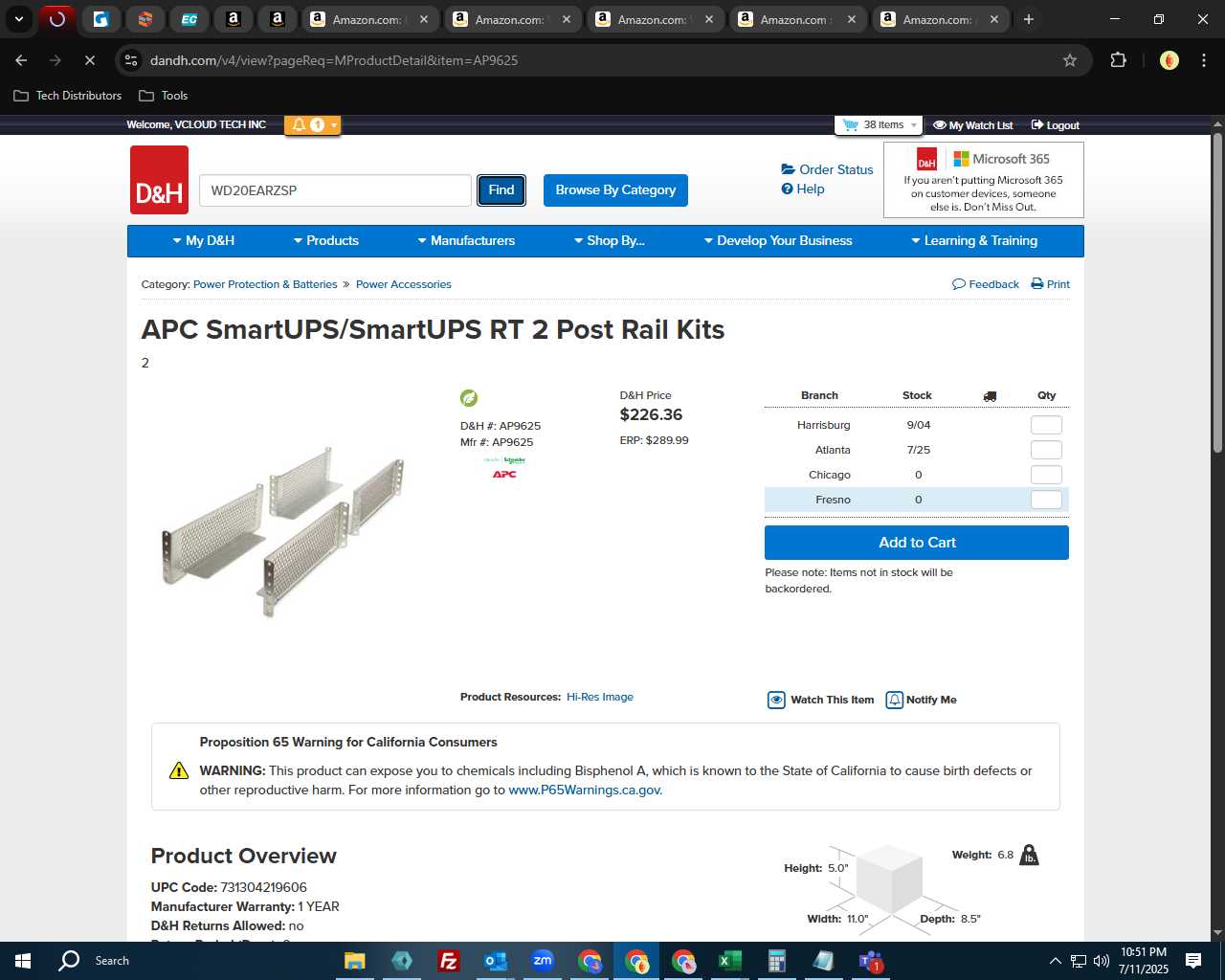1225x980 pixels.
Task: Expand the My D&H dropdown menu
Action: pyautogui.click(x=204, y=241)
